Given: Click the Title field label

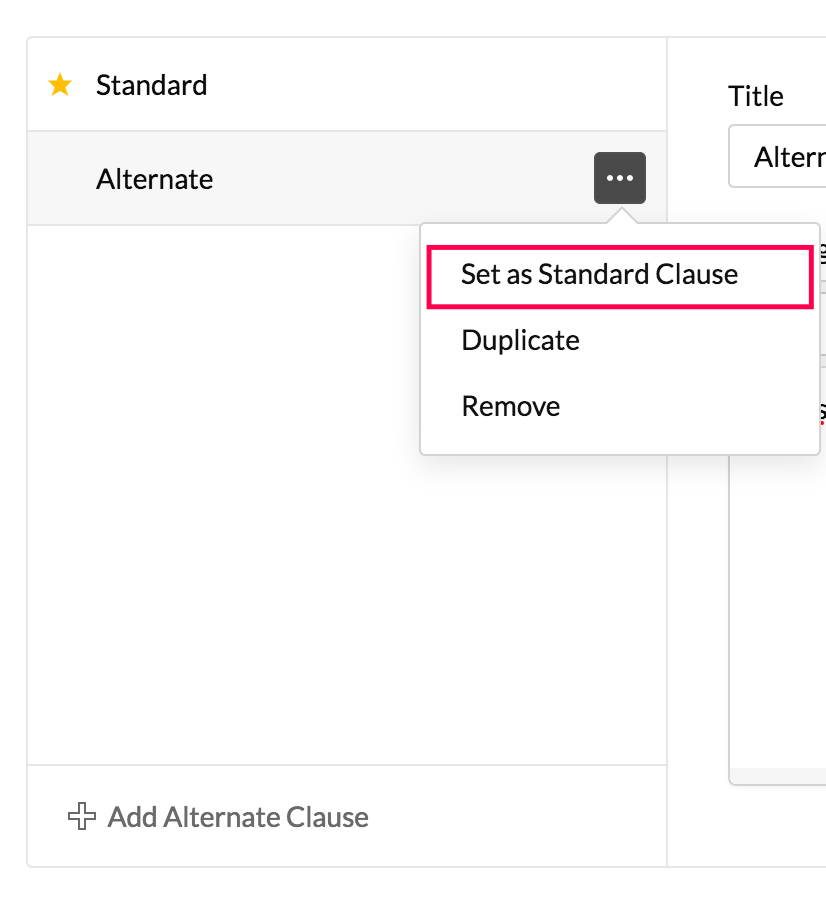Looking at the screenshot, I should (756, 97).
